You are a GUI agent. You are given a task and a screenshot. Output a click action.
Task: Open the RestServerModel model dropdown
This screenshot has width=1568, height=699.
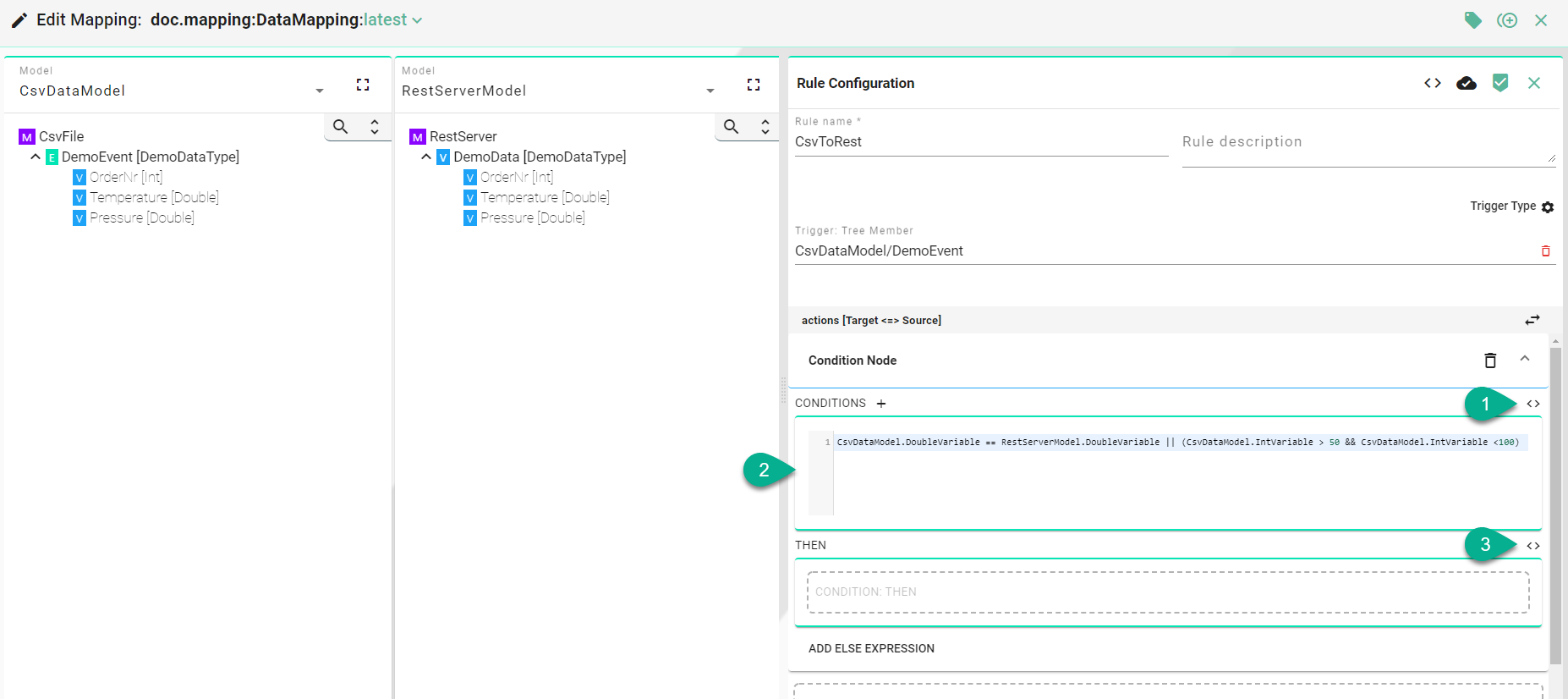pyautogui.click(x=710, y=91)
